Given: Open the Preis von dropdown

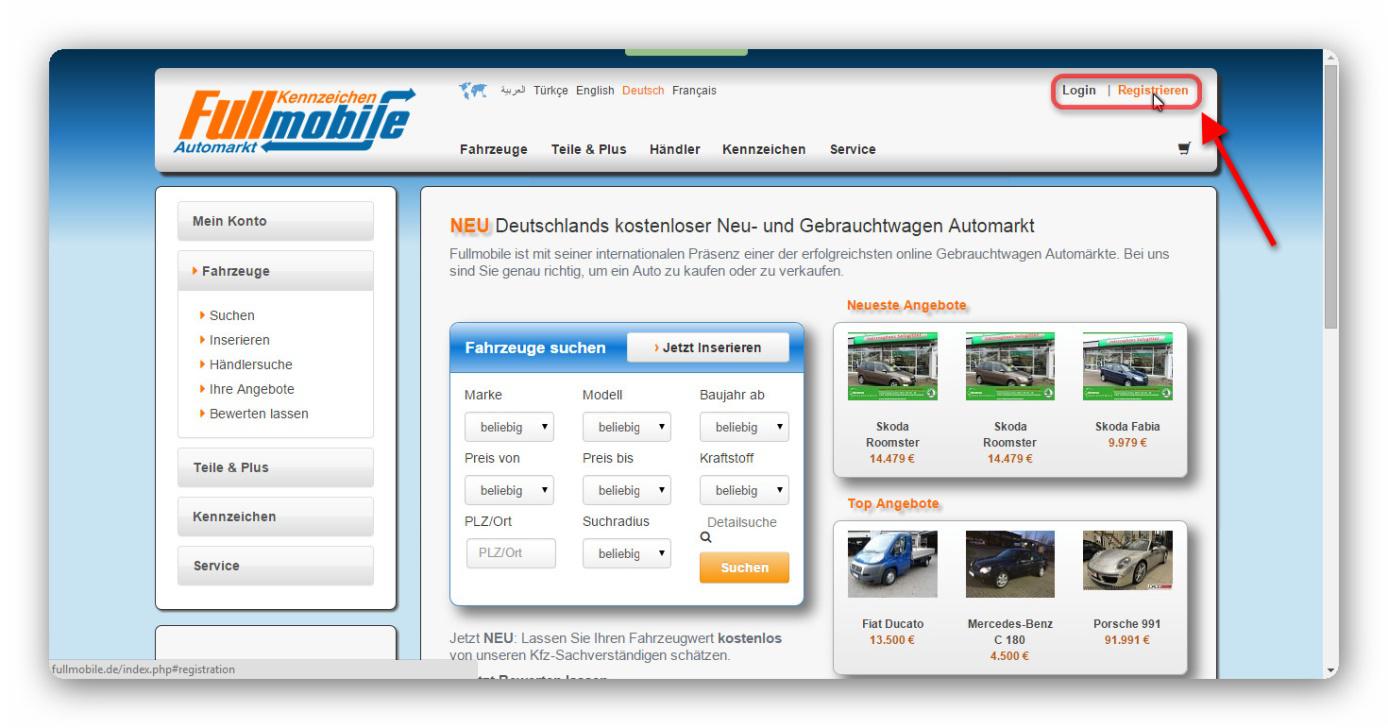Looking at the screenshot, I should (509, 491).
